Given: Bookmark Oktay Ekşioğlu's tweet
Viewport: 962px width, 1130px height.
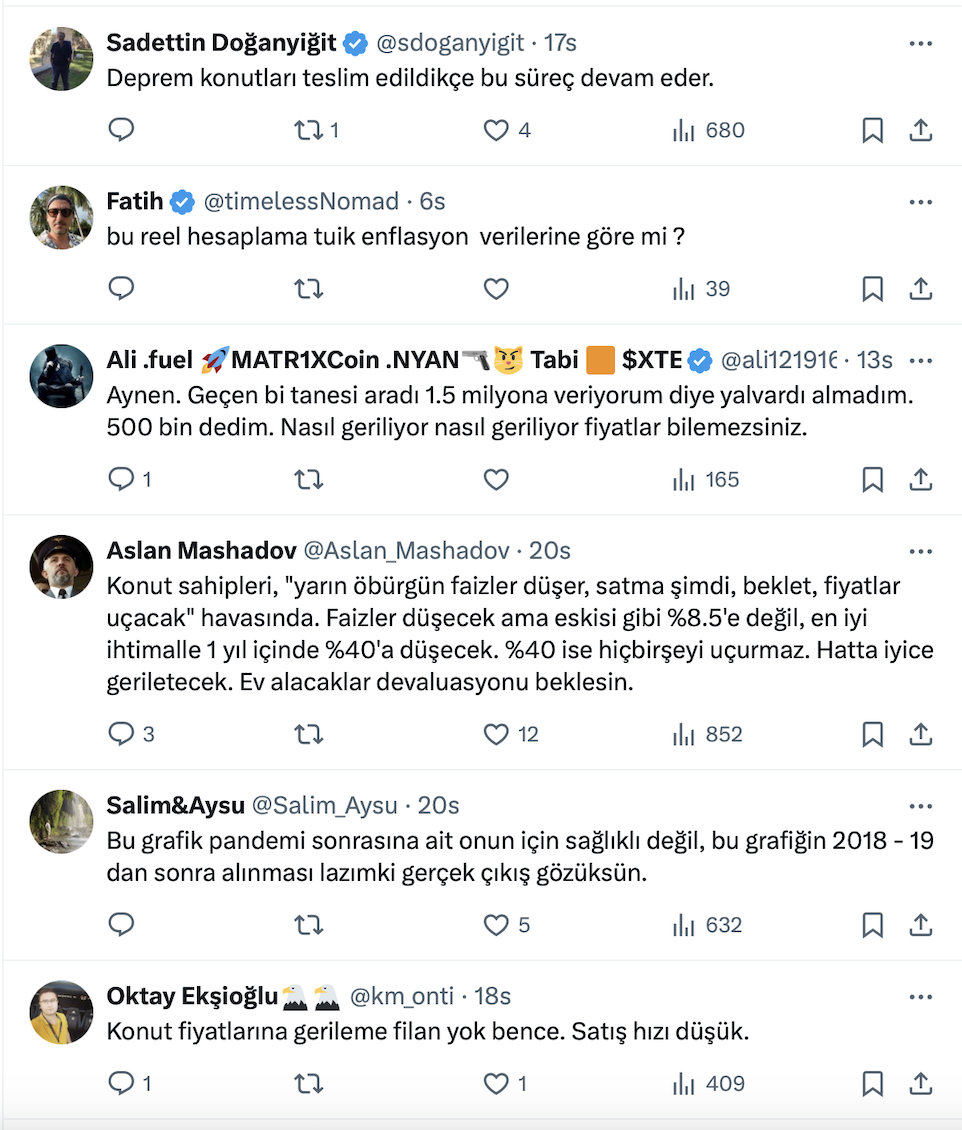Looking at the screenshot, I should pyautogui.click(x=872, y=1083).
